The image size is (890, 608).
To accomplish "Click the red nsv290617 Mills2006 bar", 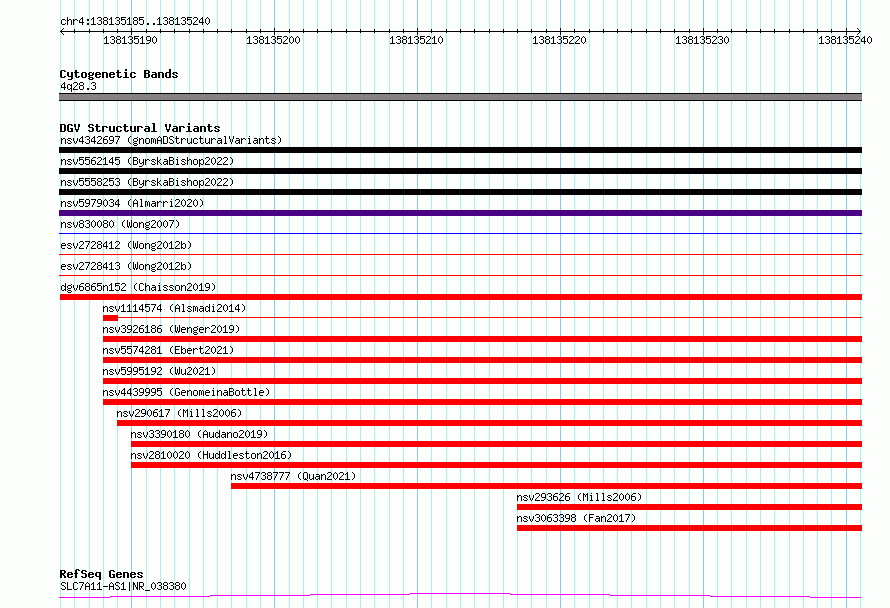I will click(x=489, y=423).
